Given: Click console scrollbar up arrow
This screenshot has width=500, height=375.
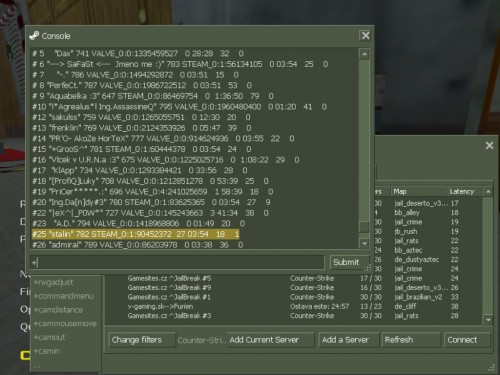Looking at the screenshot, I should [x=364, y=54].
